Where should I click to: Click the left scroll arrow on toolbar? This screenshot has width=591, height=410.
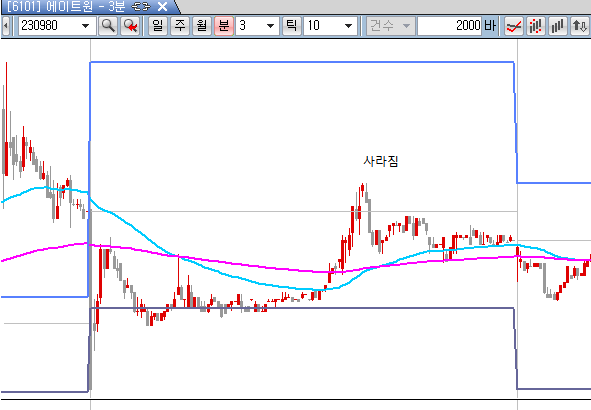[6, 26]
